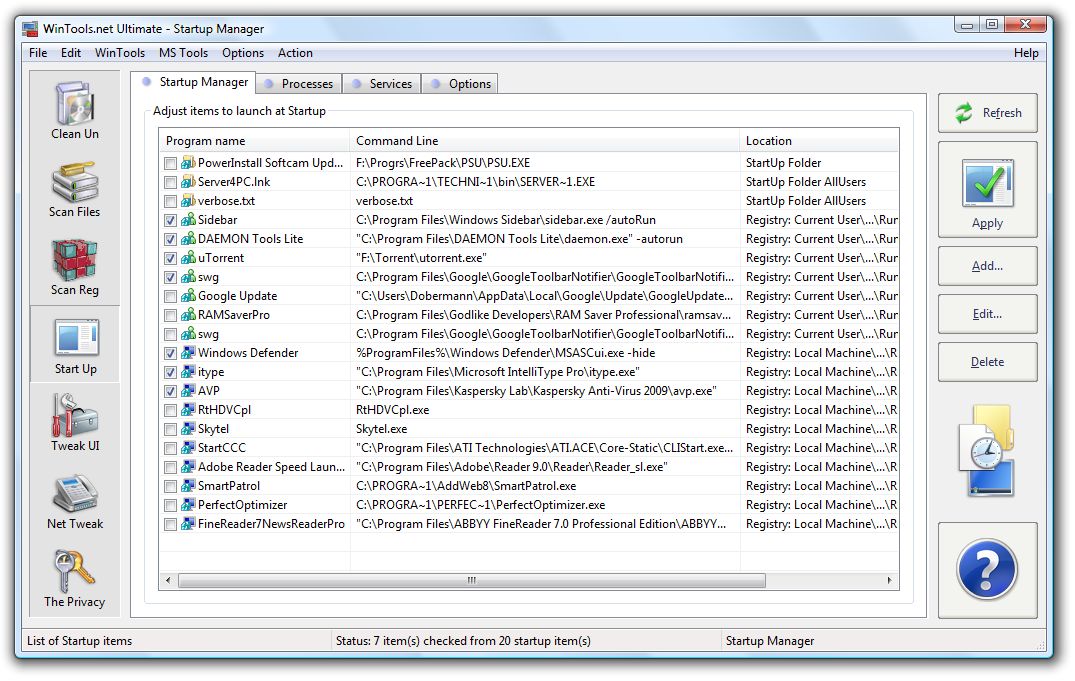The height and width of the screenshot is (681, 1075).
Task: Select the PerfectOptimizer row text
Action: pos(243,505)
